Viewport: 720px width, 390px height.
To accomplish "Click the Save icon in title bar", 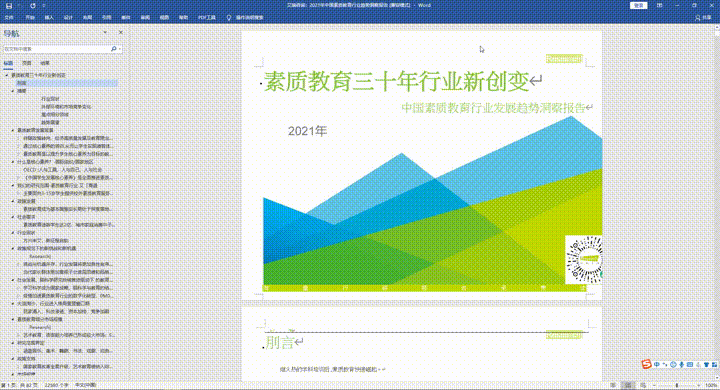I will (x=9, y=6).
